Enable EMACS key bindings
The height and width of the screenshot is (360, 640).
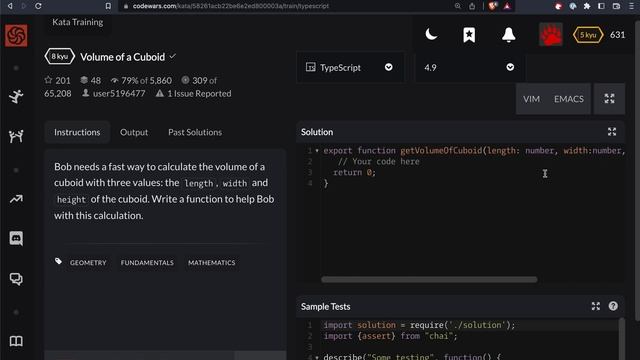[569, 99]
